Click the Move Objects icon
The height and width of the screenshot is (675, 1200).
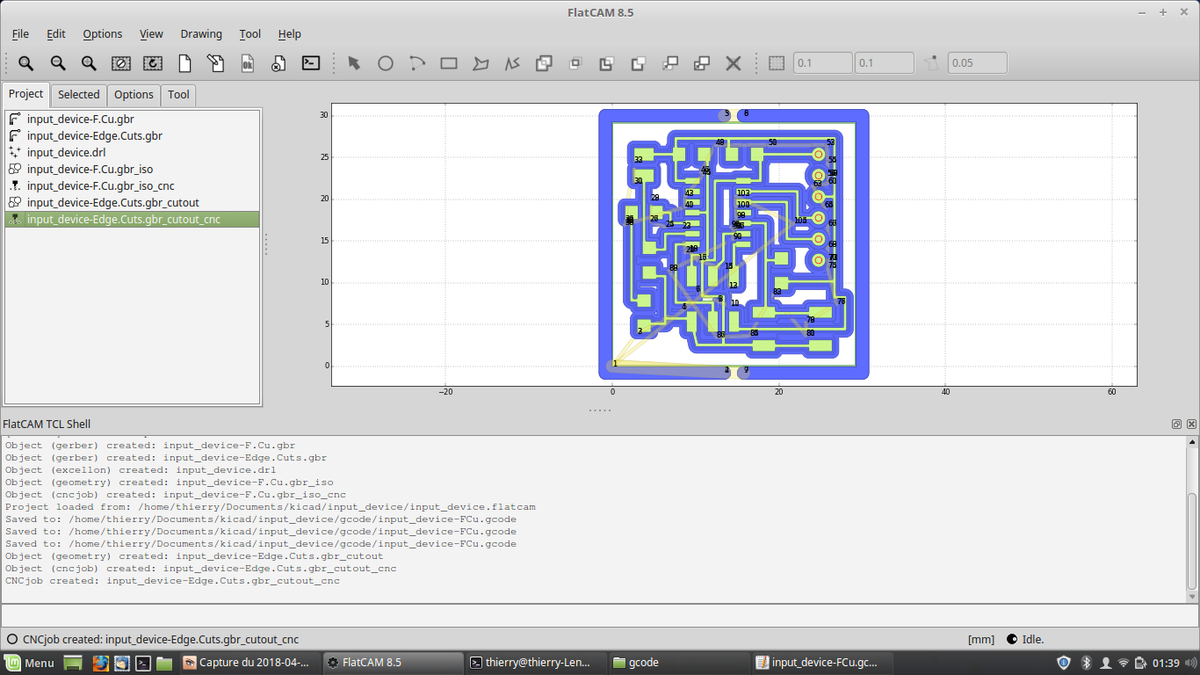pyautogui.click(x=670, y=63)
